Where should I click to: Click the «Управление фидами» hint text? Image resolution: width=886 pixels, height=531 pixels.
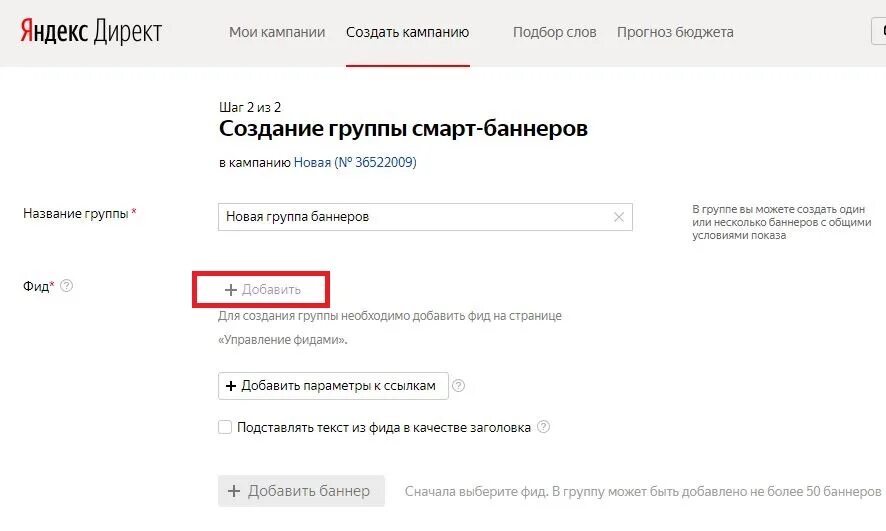[x=283, y=340]
